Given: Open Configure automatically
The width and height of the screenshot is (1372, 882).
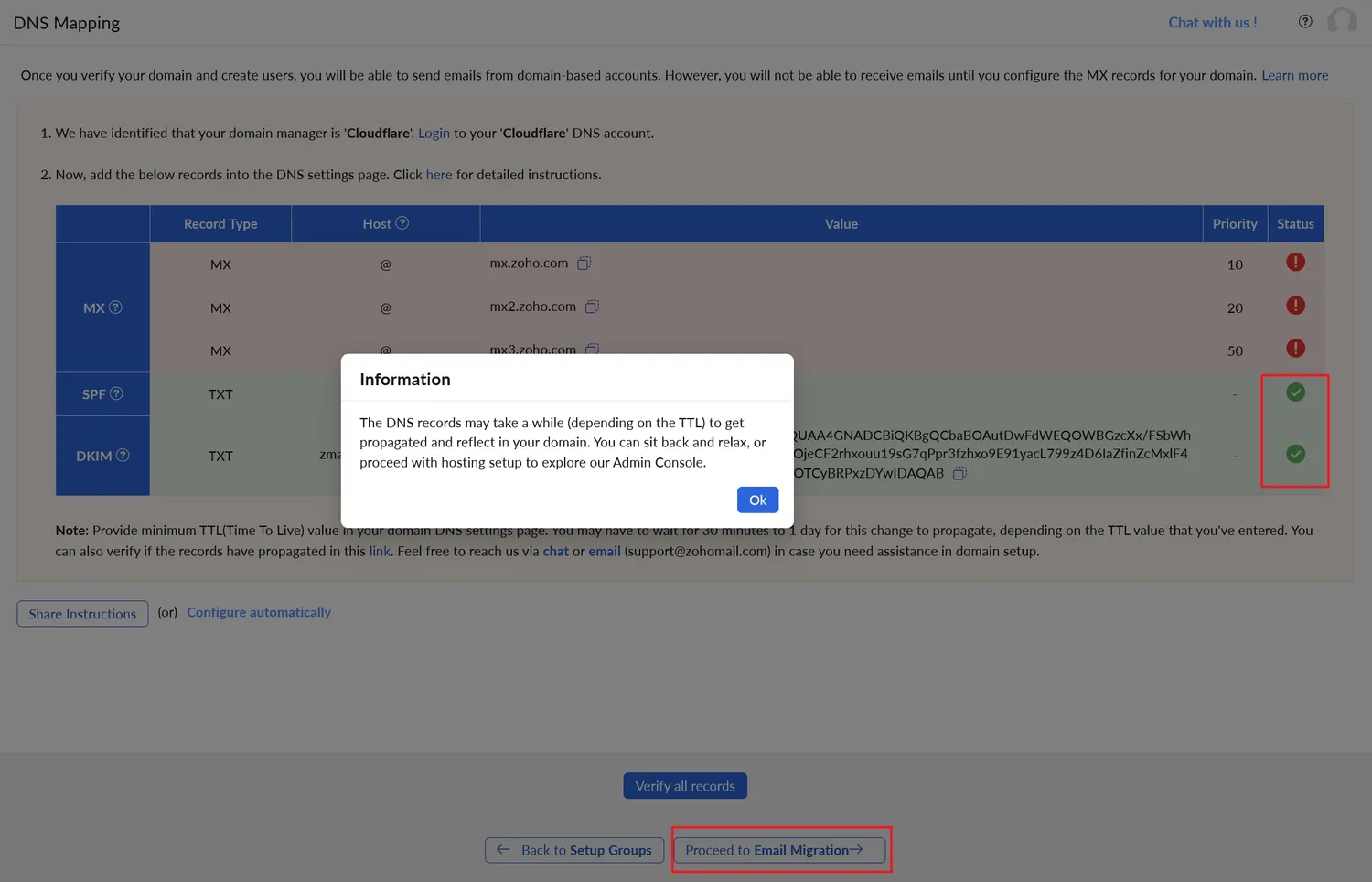Looking at the screenshot, I should [x=259, y=611].
